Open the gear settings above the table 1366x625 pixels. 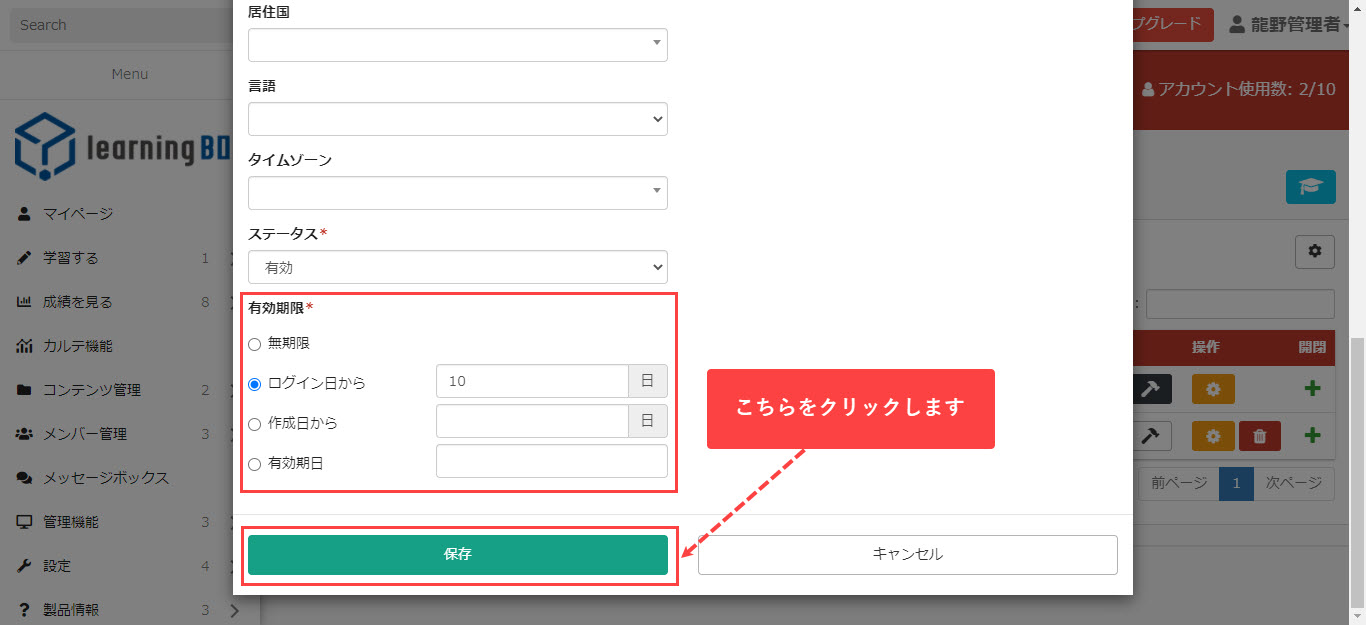[1314, 252]
